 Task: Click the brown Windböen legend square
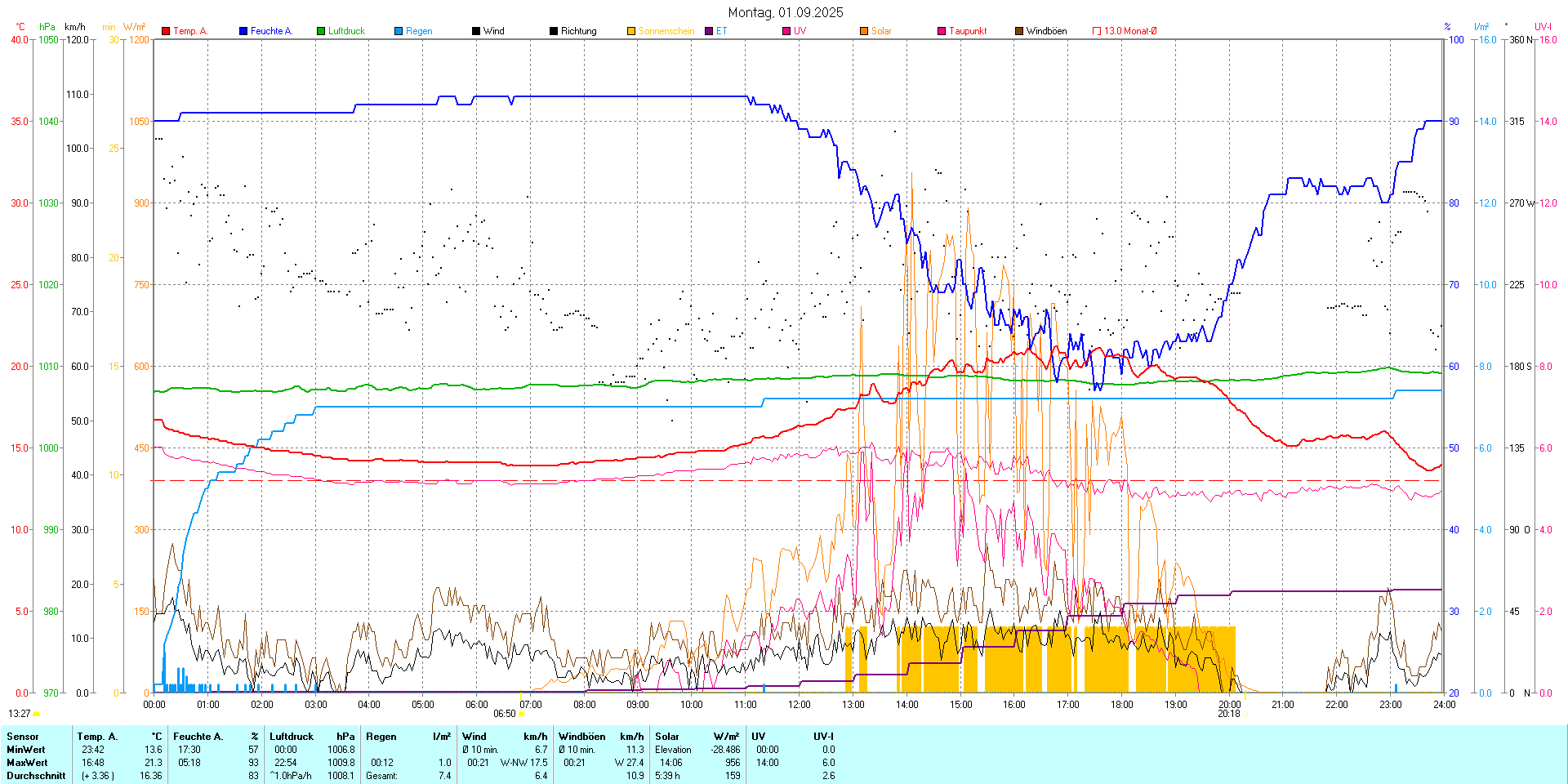(1019, 31)
